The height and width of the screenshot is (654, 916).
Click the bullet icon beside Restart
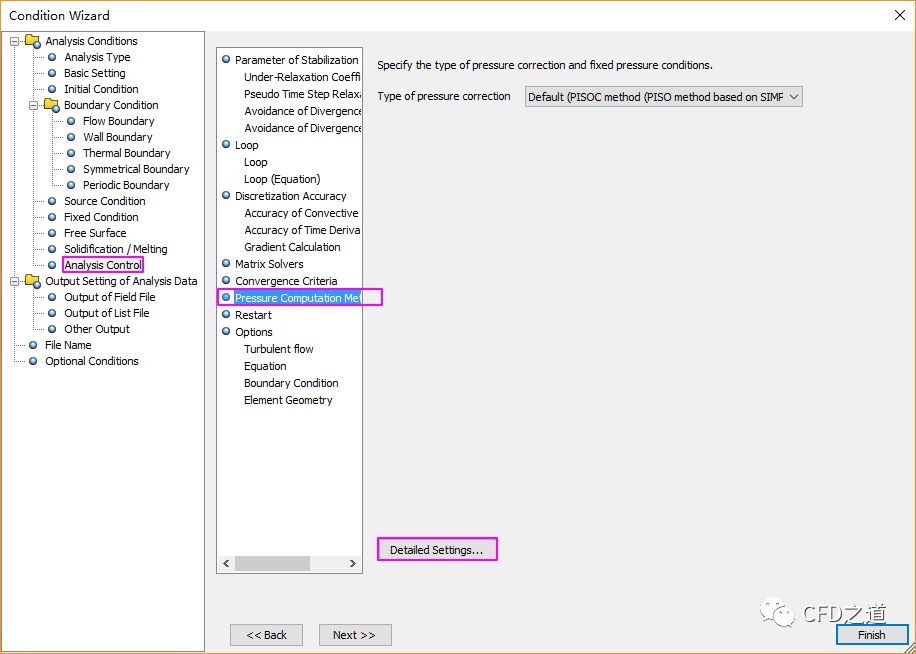226,315
